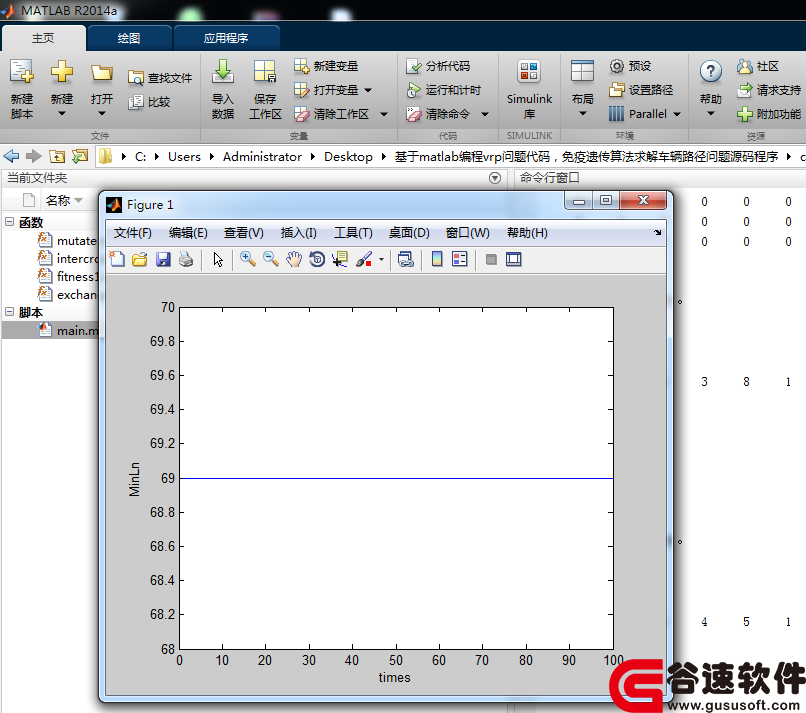Click the 名称 column sort header
The image size is (806, 713).
64,200
